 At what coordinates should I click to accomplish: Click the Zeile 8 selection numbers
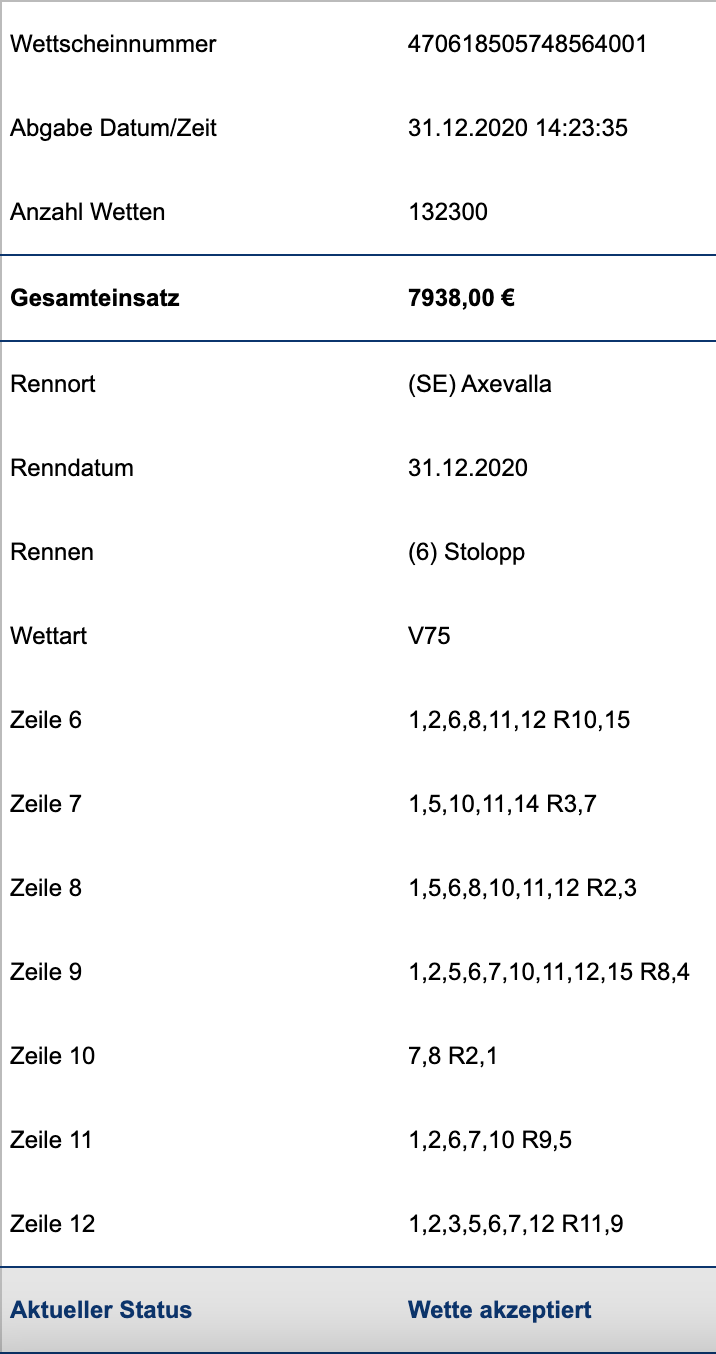[525, 888]
